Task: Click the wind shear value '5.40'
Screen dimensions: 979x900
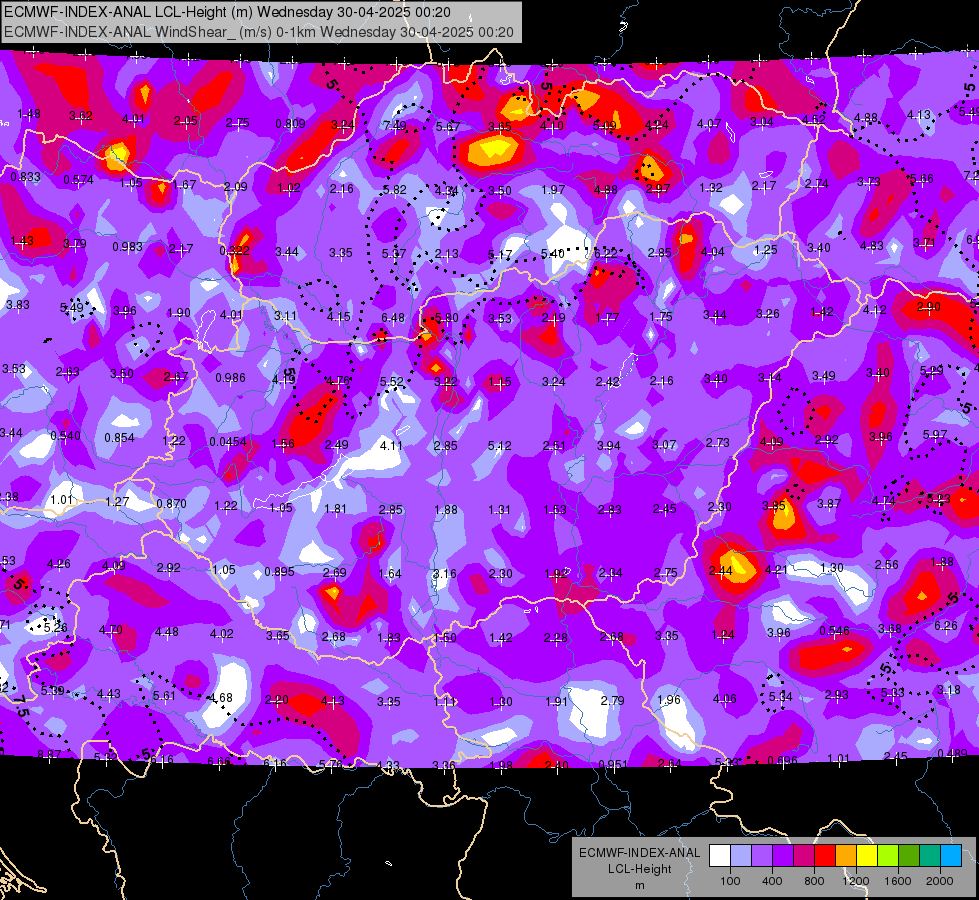Action: point(553,253)
